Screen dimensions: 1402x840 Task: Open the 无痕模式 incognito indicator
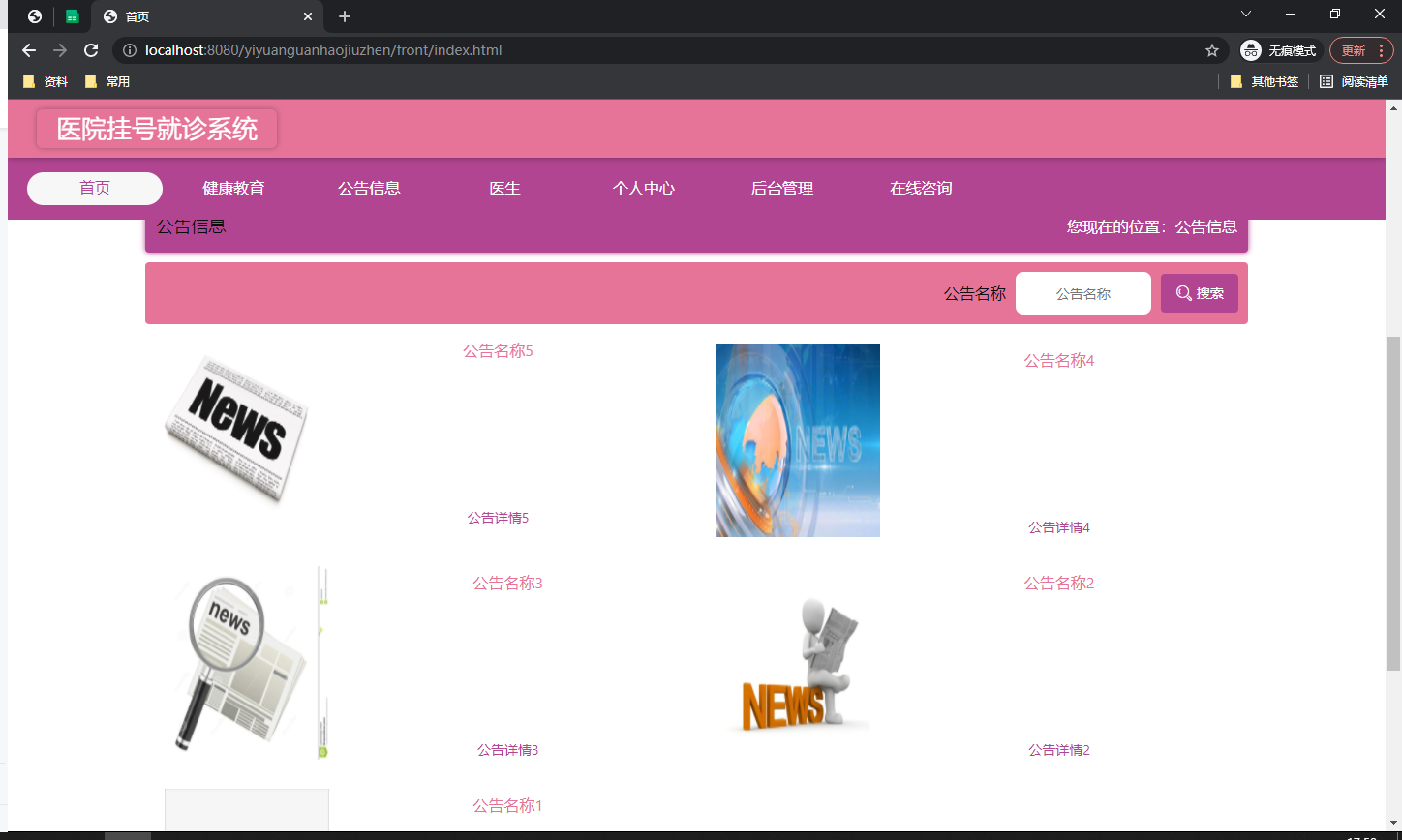1280,50
